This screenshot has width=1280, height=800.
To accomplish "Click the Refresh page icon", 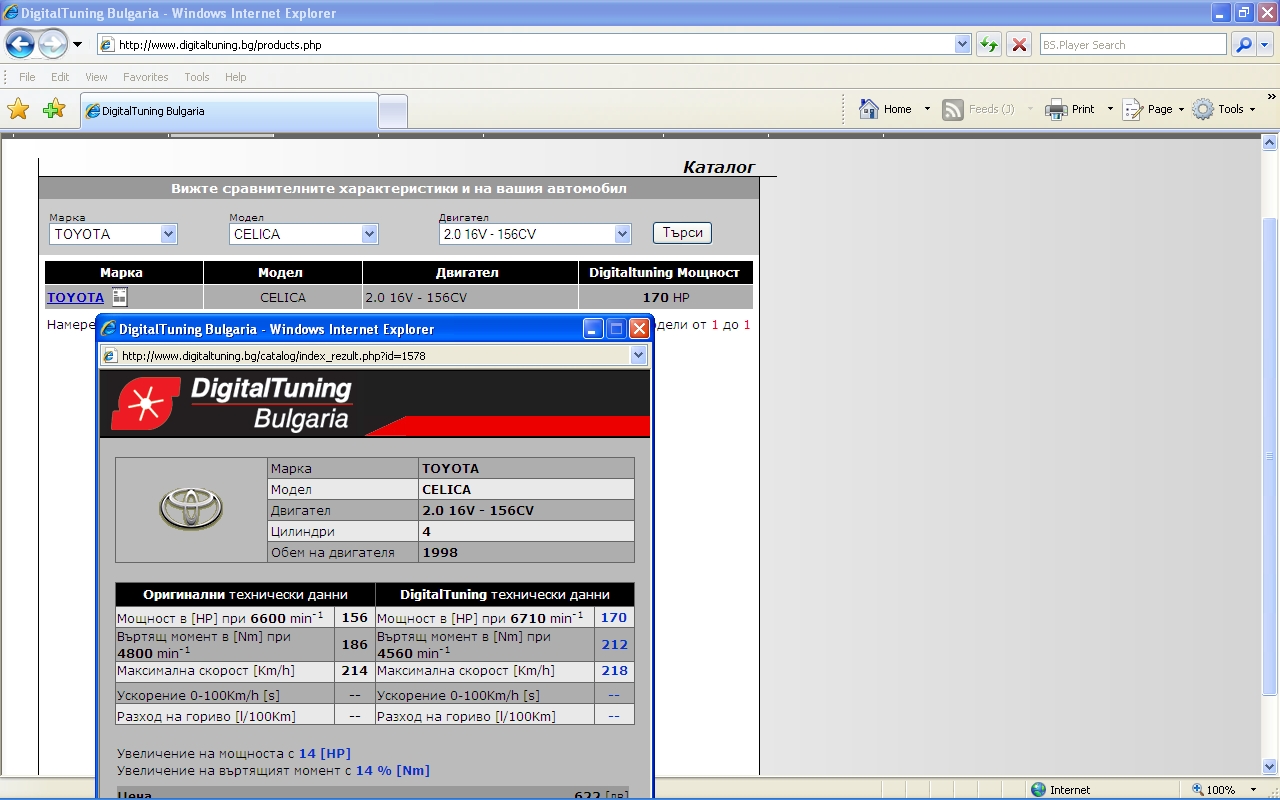I will (x=988, y=45).
